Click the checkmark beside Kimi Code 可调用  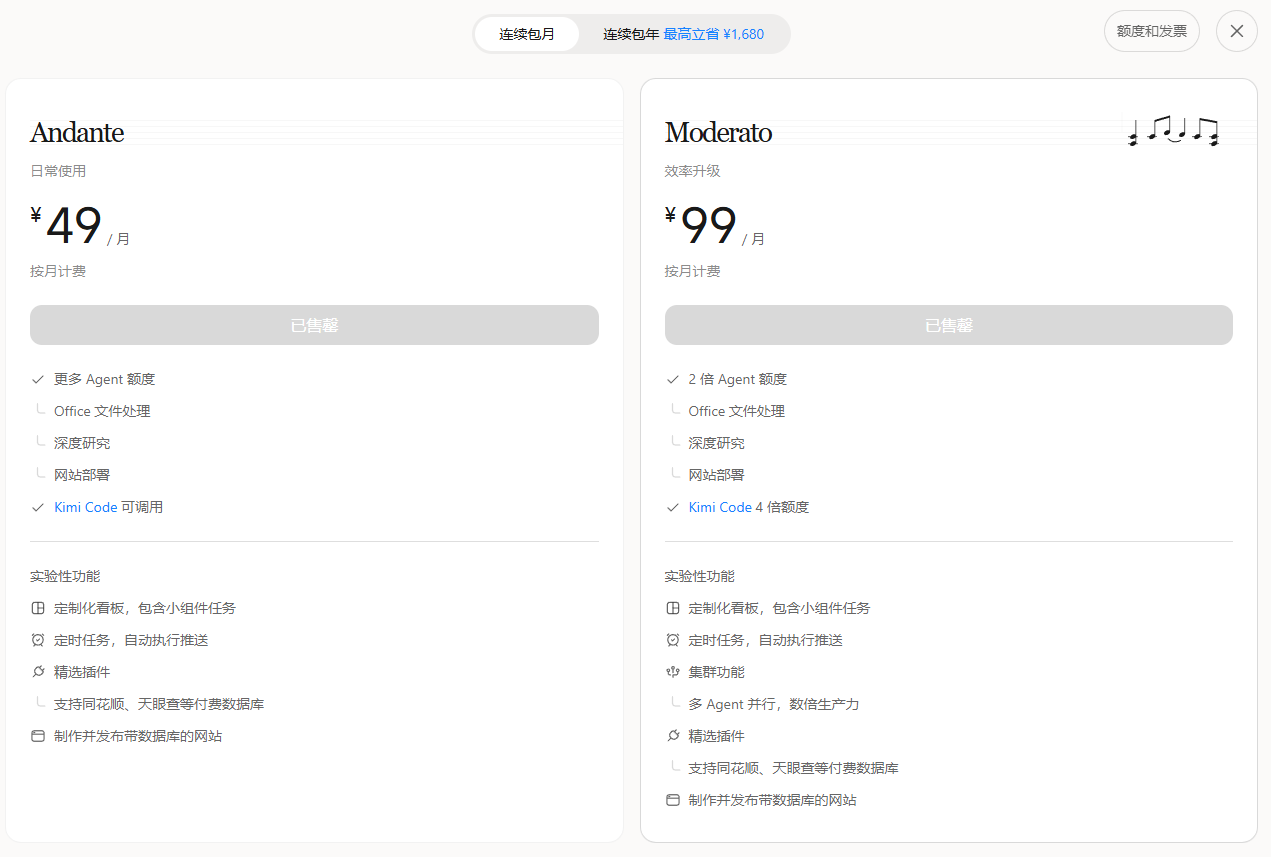(x=38, y=507)
